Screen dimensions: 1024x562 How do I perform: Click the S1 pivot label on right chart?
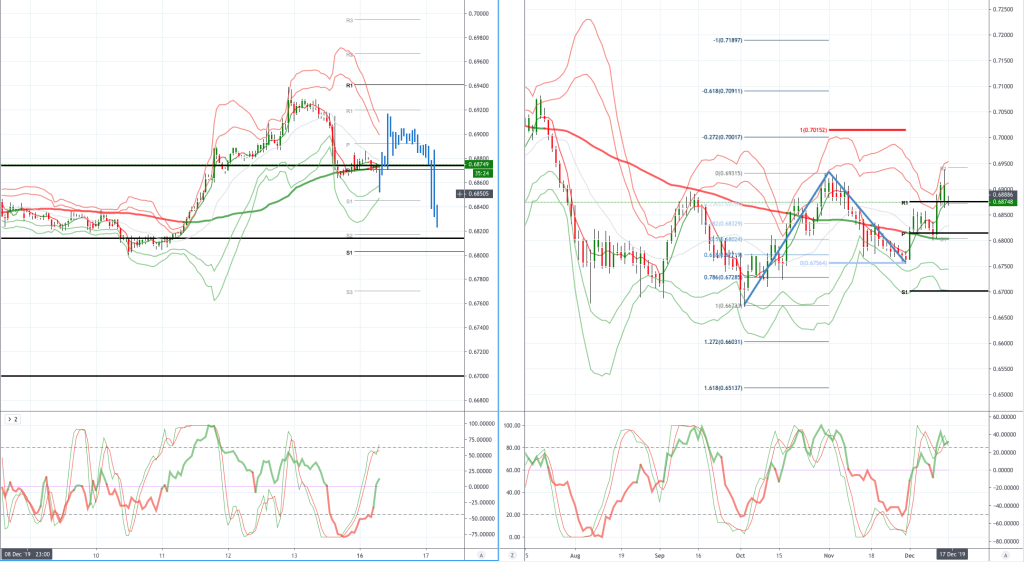coord(904,292)
